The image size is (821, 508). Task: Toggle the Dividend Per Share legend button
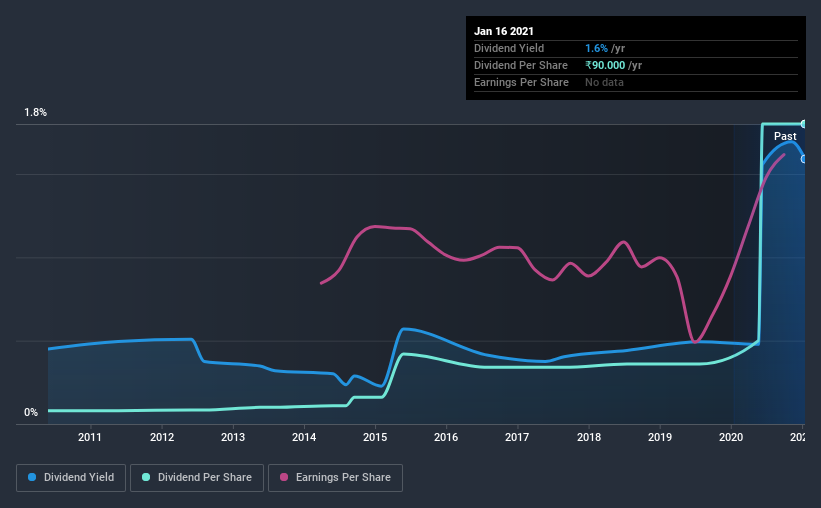197,478
